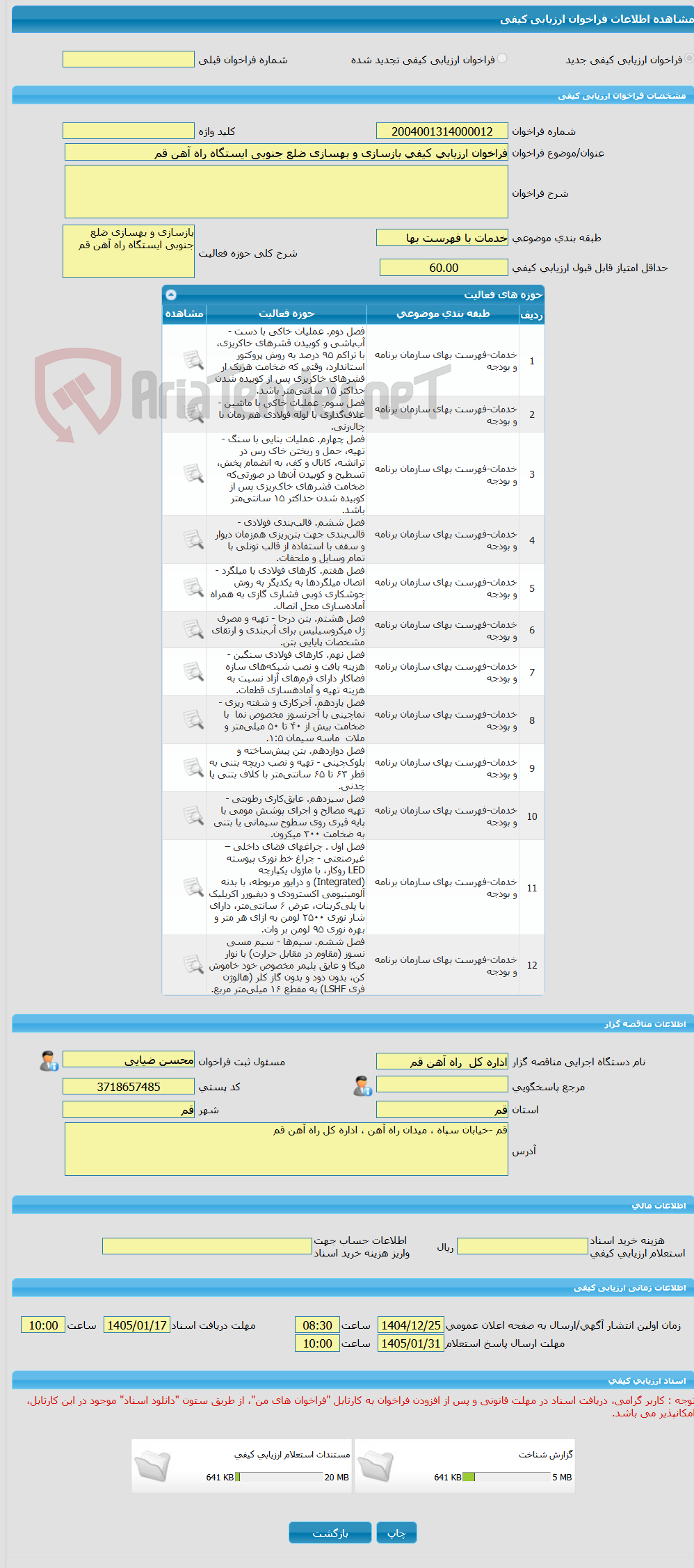This screenshot has width=694, height=1568.
Task: Click the minimum score field 60.00
Action: coord(444,268)
